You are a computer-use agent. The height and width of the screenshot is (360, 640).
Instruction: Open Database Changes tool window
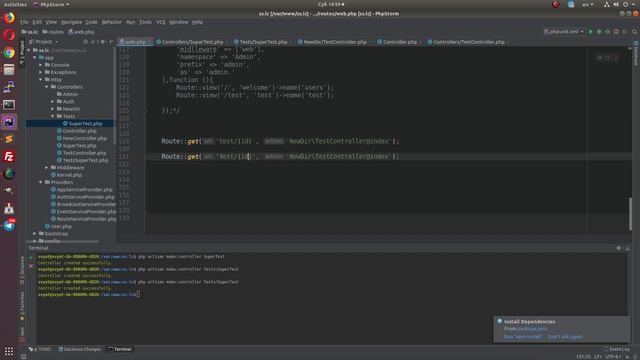click(x=80, y=349)
